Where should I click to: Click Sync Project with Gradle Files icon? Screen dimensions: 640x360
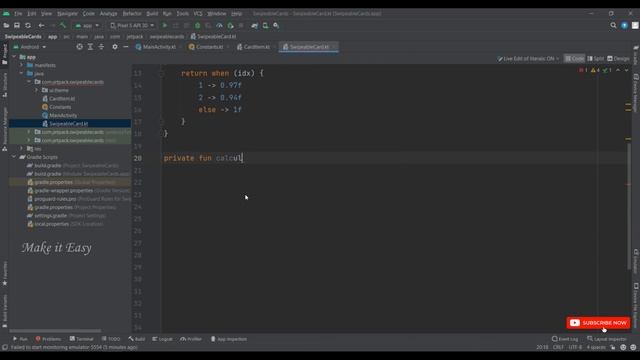[255, 25]
